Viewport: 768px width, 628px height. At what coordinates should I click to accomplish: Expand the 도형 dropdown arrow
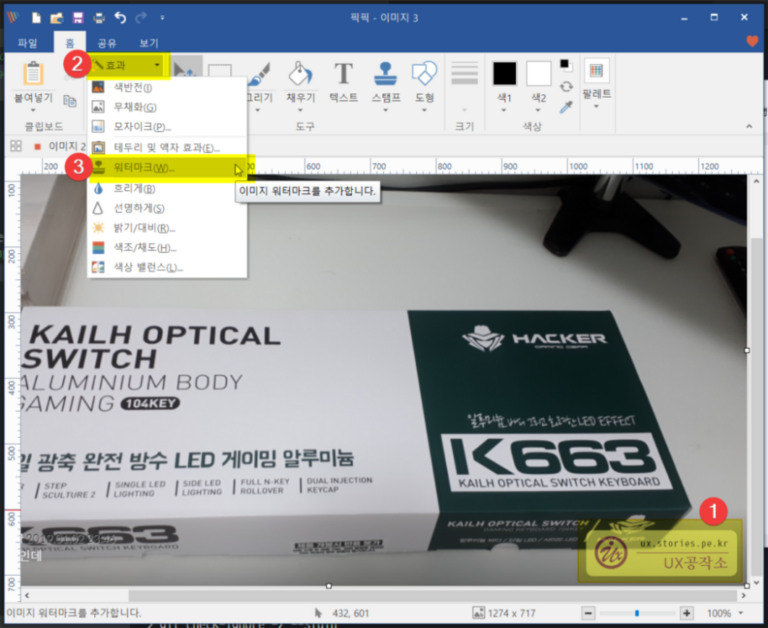(424, 110)
